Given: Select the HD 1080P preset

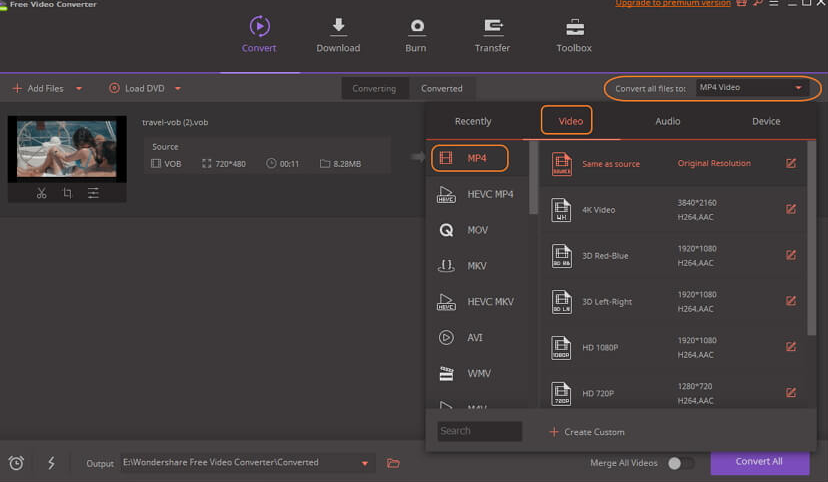Looking at the screenshot, I should (672, 347).
